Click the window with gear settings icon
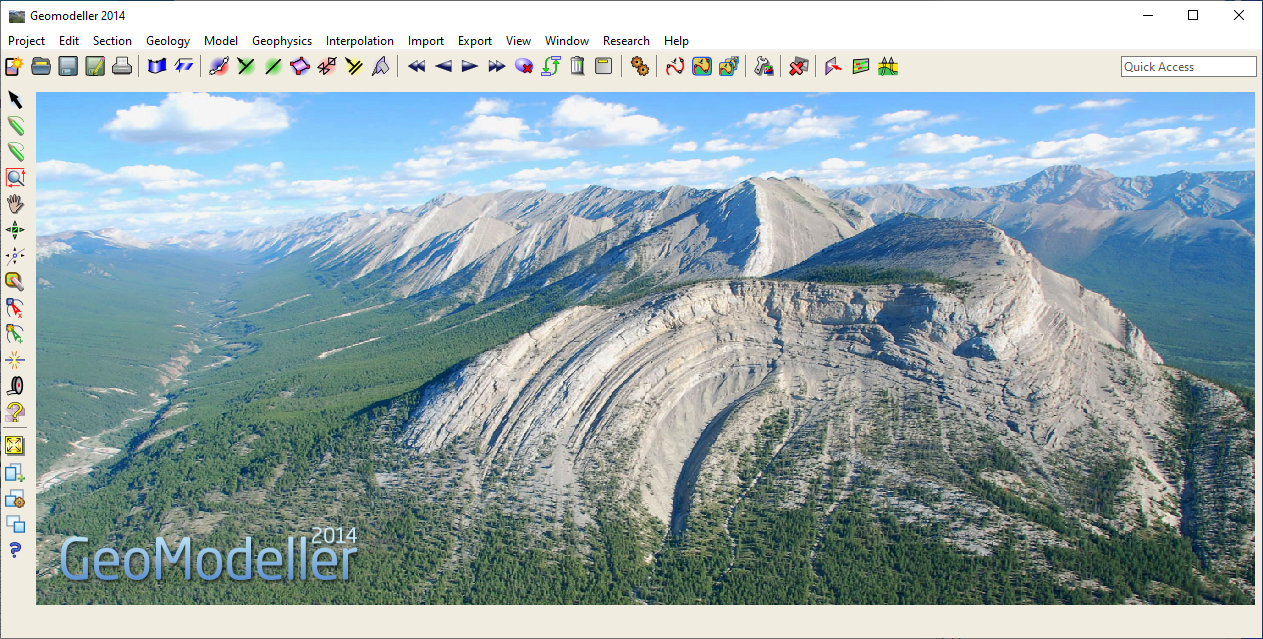 pos(16,498)
